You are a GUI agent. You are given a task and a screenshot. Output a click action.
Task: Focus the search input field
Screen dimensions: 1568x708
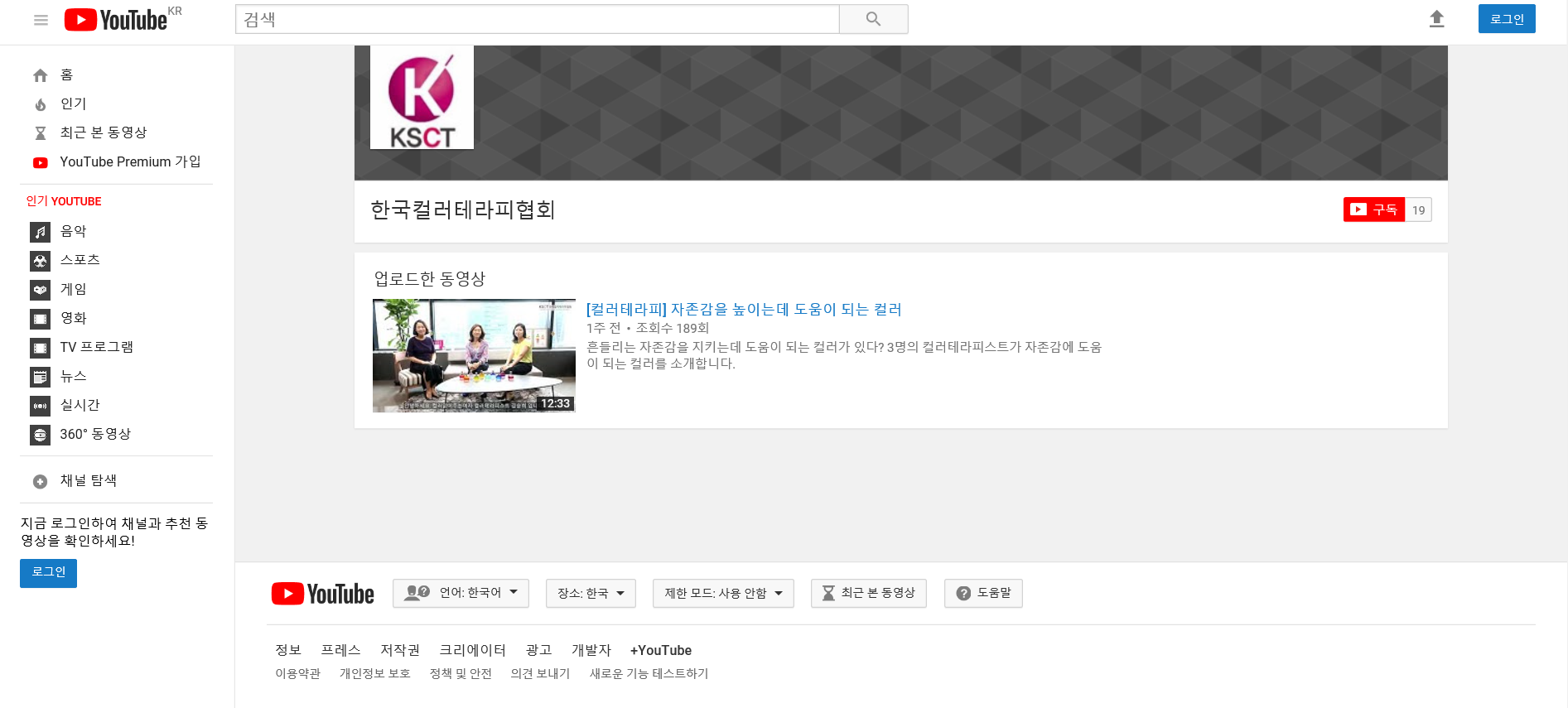pyautogui.click(x=537, y=19)
